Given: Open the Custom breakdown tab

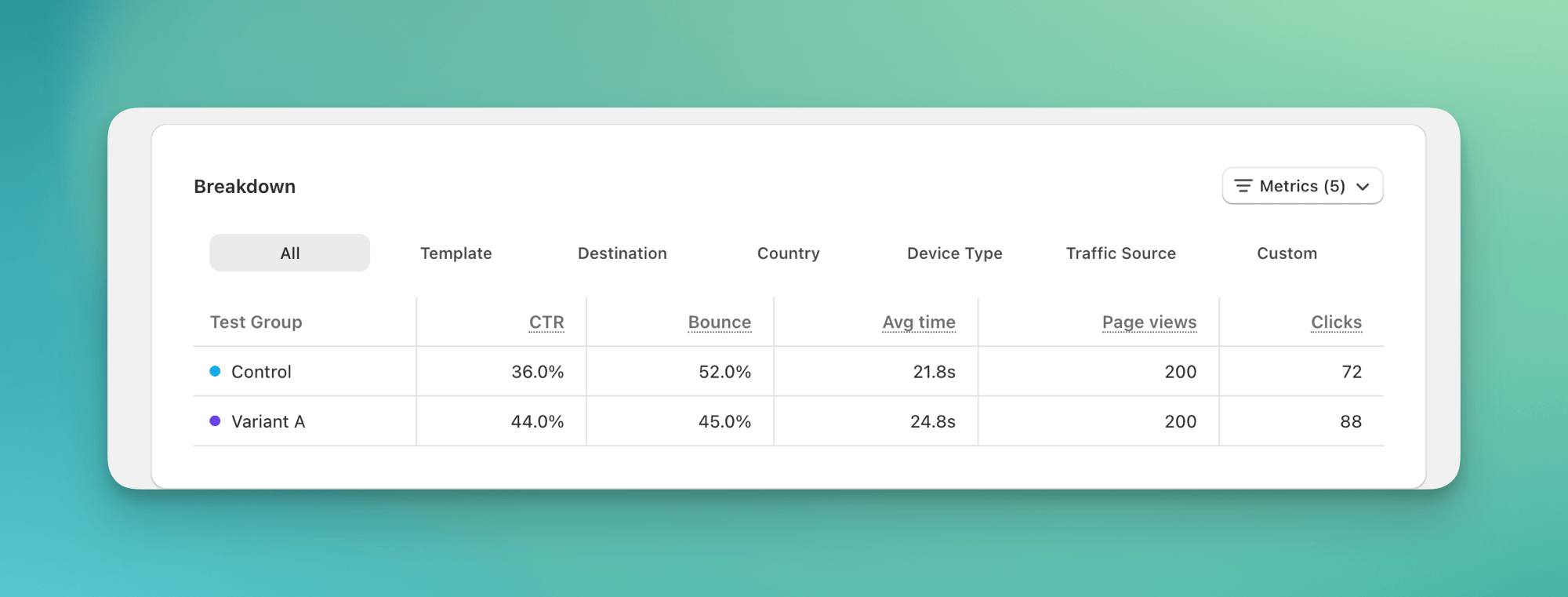Looking at the screenshot, I should pos(1287,253).
